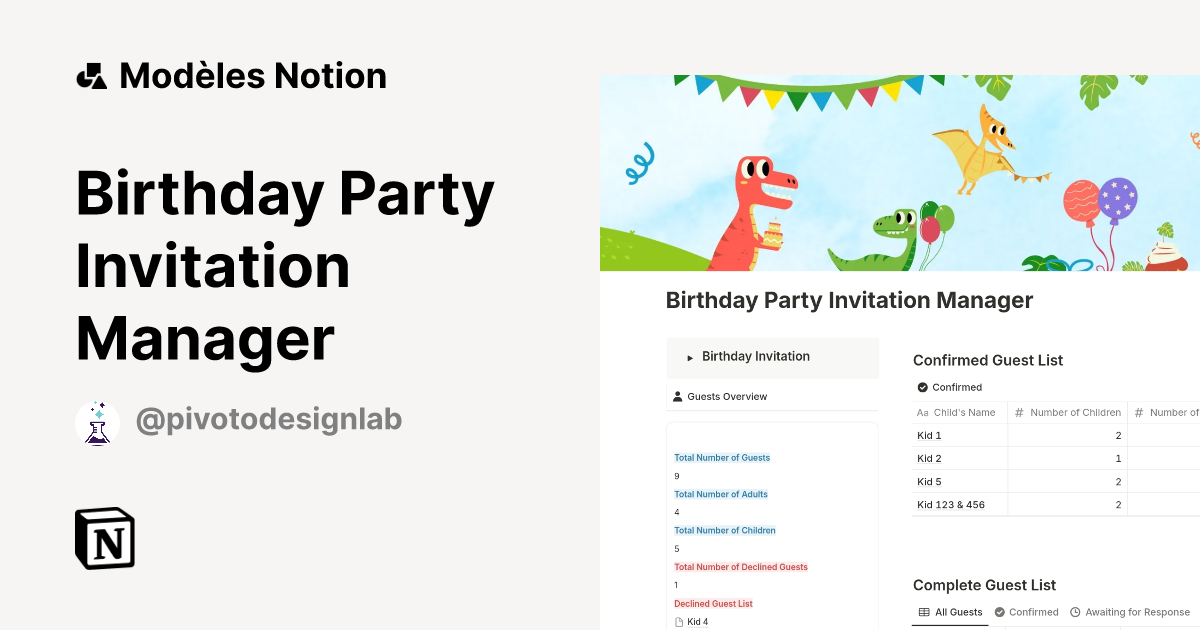Click the Guests Overview person icon

click(677, 396)
